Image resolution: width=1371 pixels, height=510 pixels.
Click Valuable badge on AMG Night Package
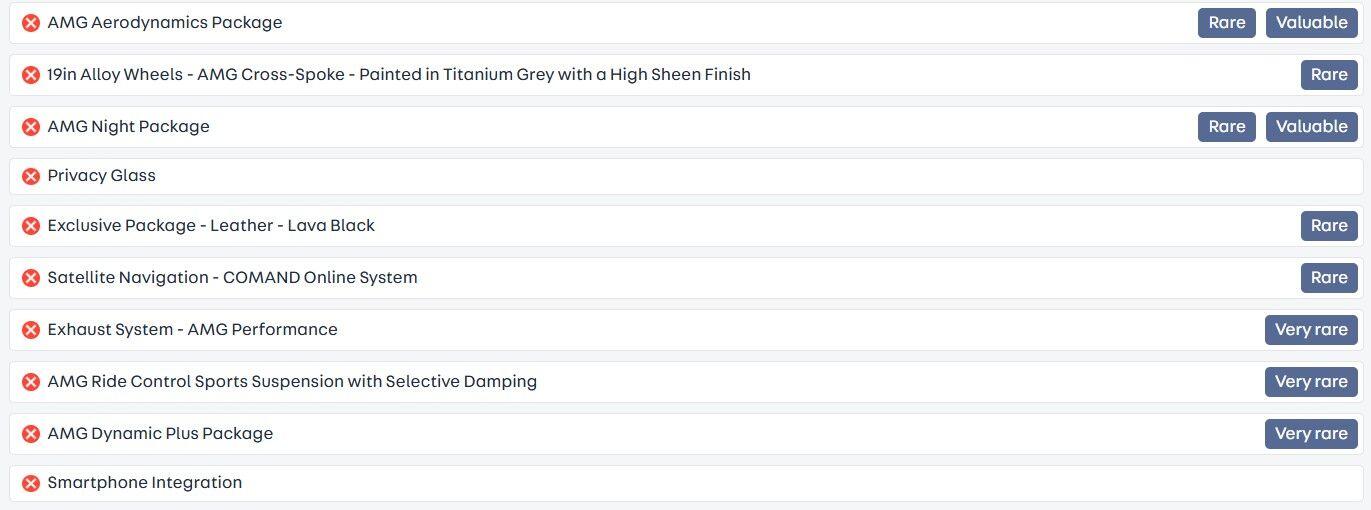1311,127
